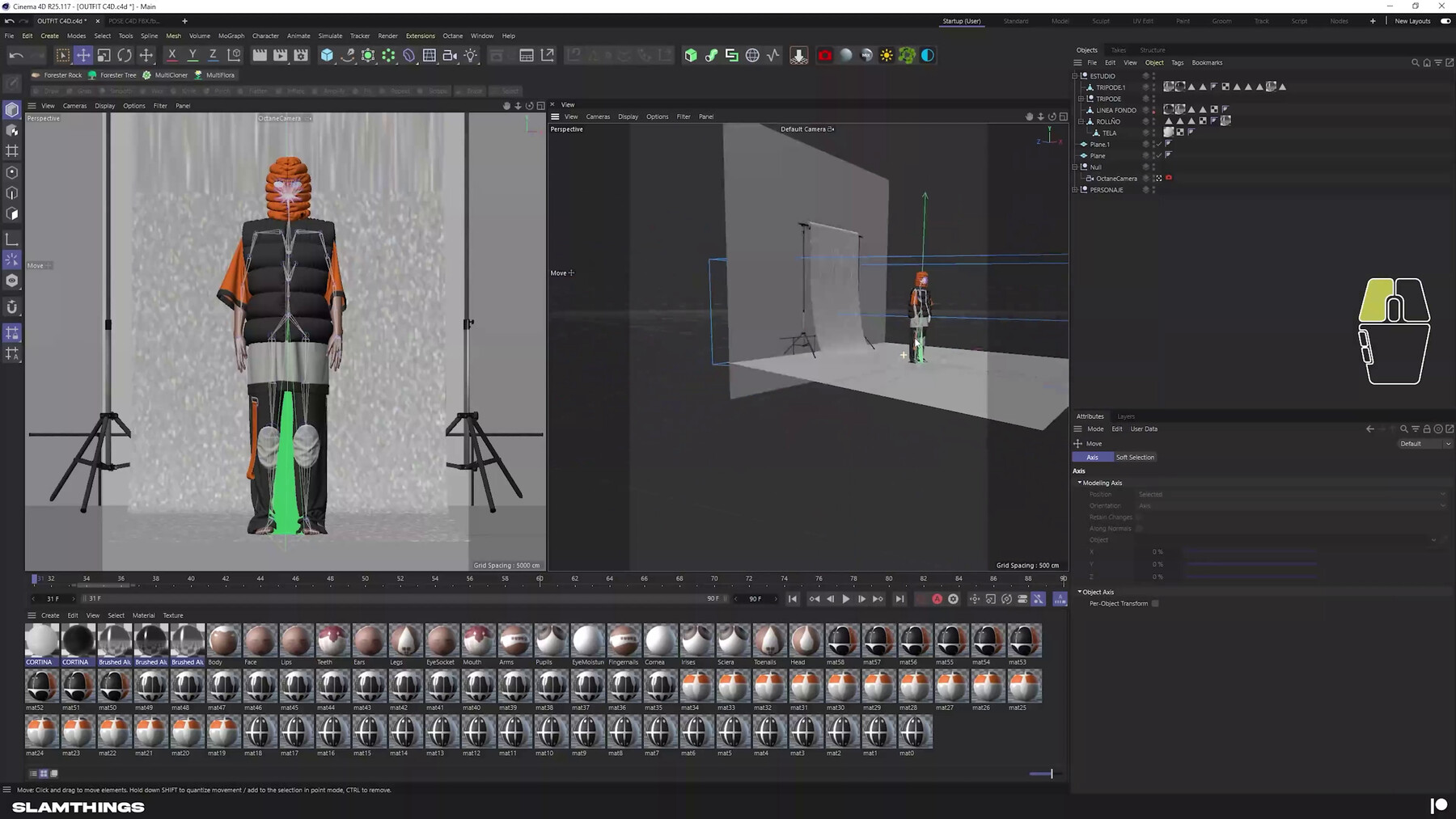Screen dimensions: 1456x819
Task: Click the OctaneCamera object in the Objects panel
Action: coord(1117,179)
